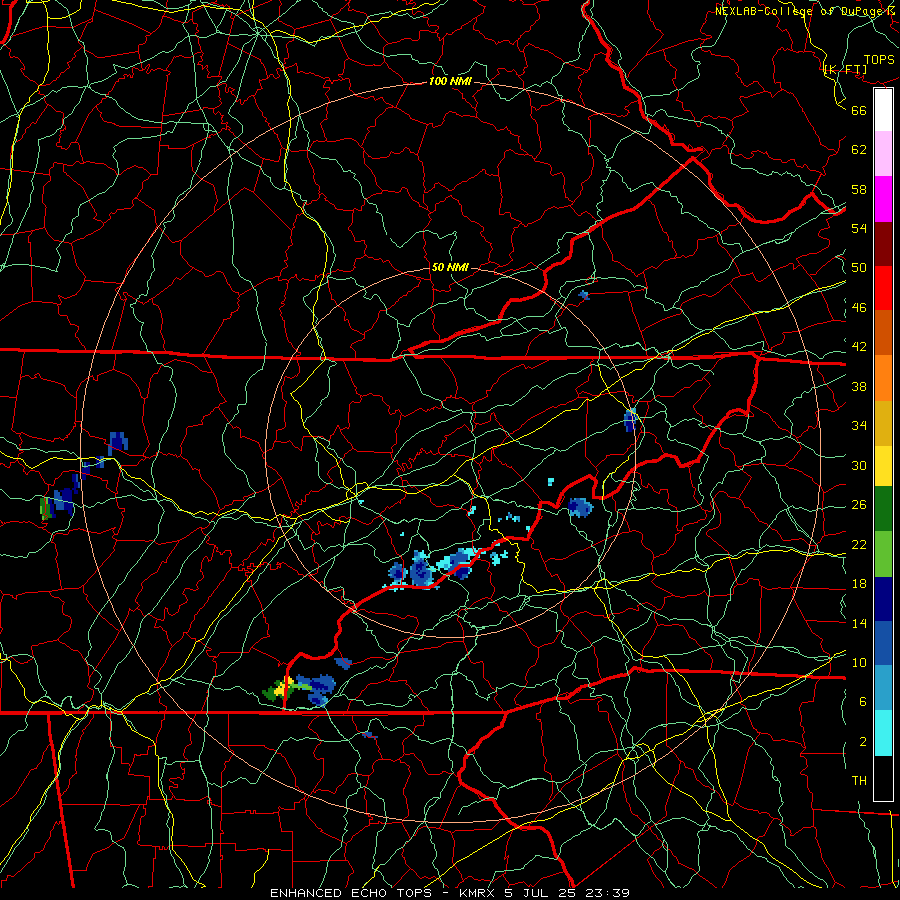
Task: Select the black TH legend block
Action: click(883, 778)
